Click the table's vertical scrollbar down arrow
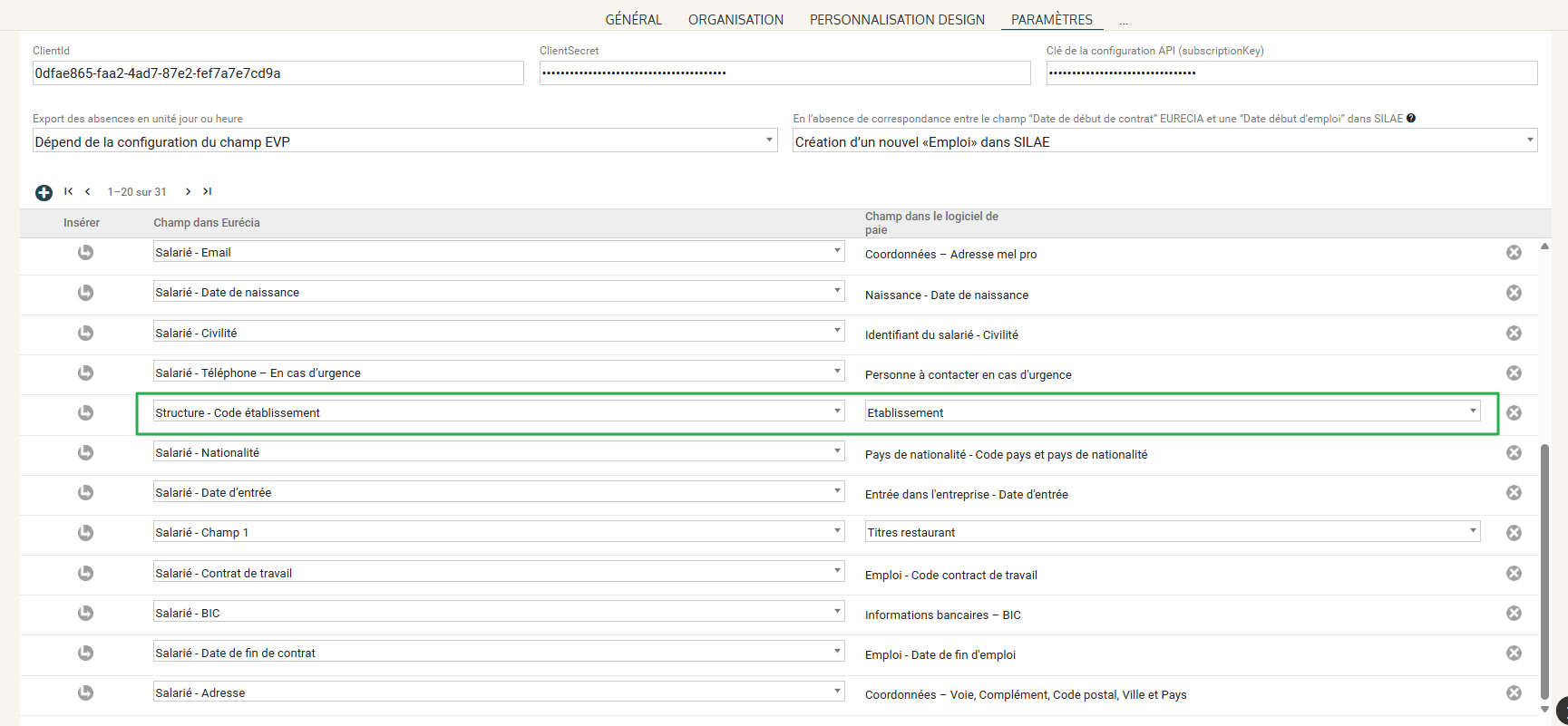 1544,709
